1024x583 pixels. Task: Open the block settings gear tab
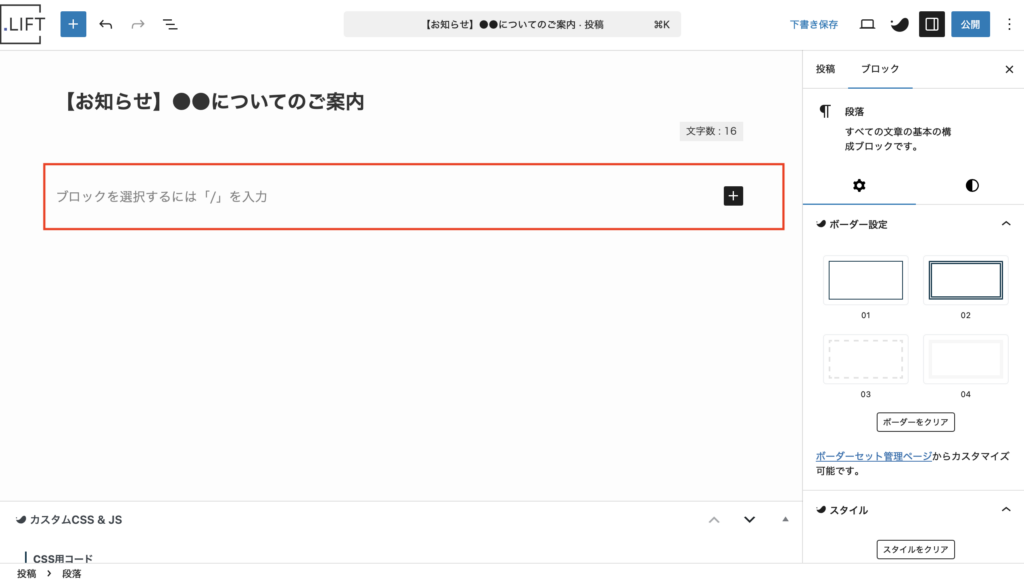click(858, 185)
